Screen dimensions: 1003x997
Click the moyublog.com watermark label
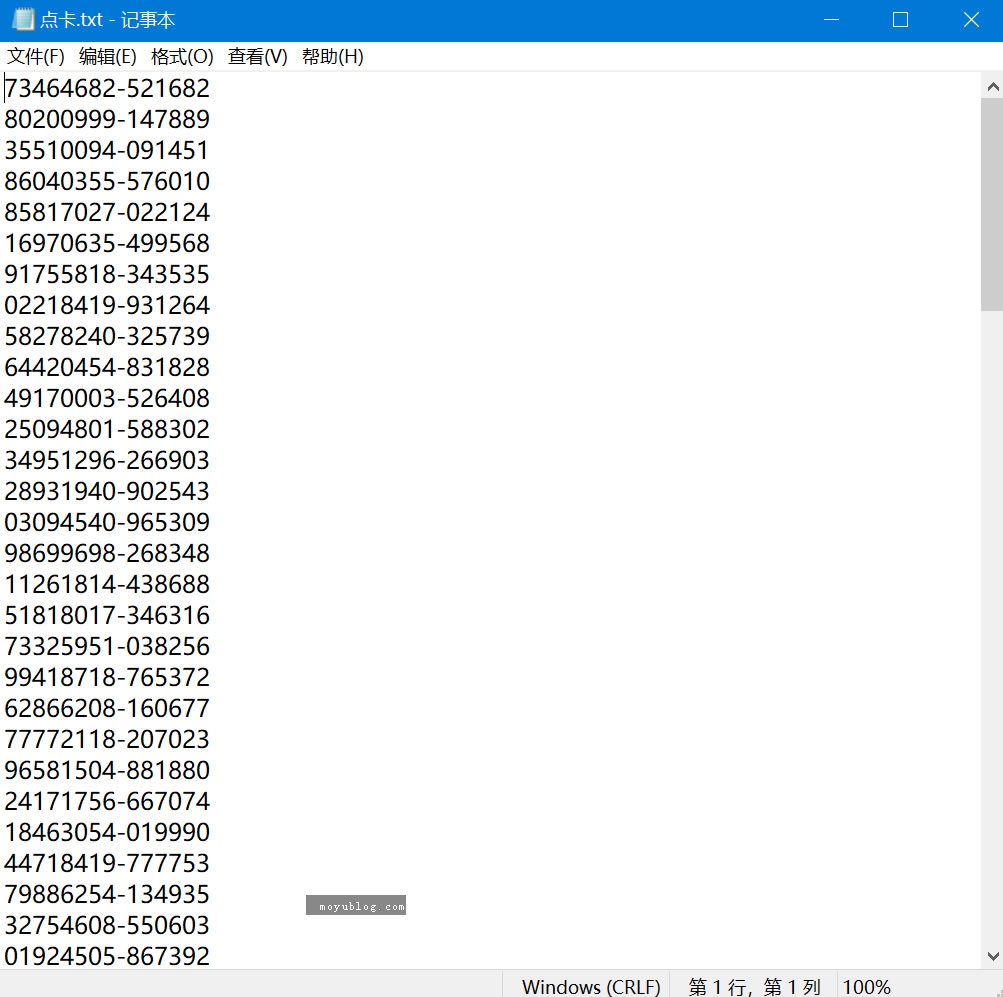[x=356, y=906]
